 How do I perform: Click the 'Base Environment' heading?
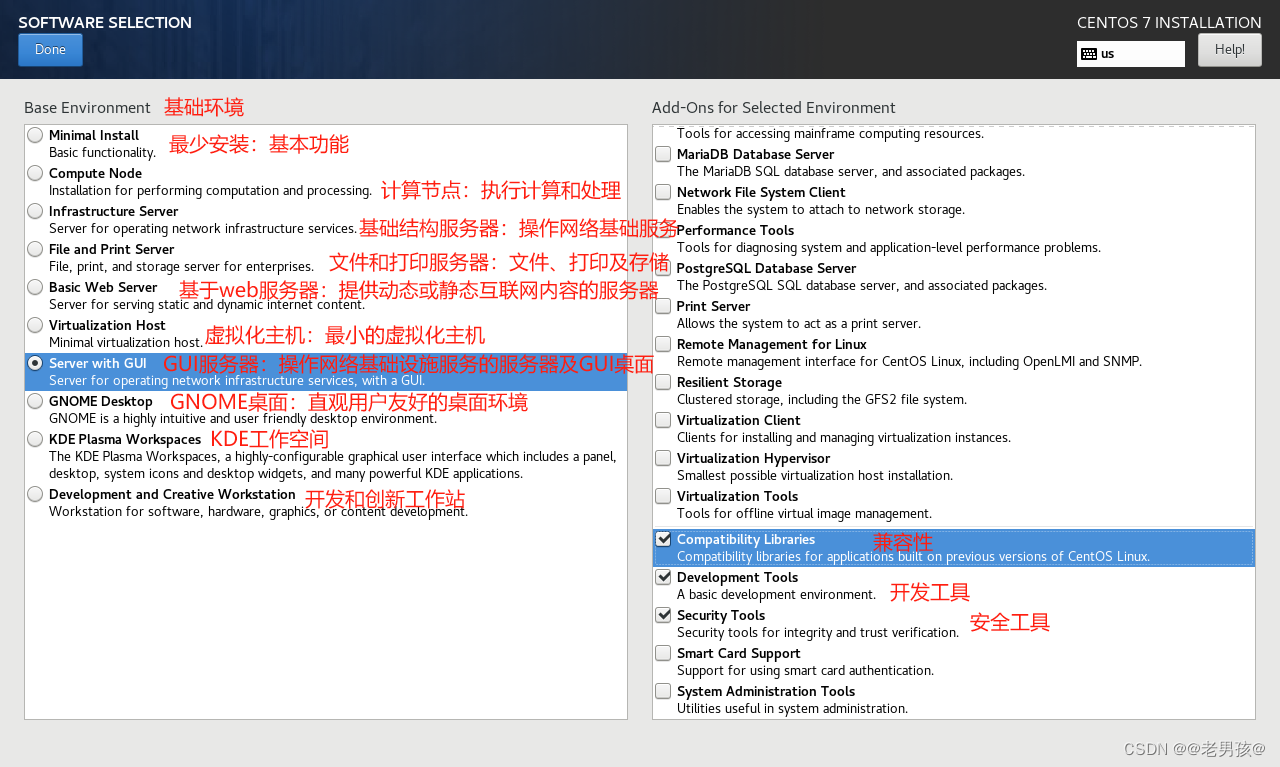pyautogui.click(x=87, y=108)
